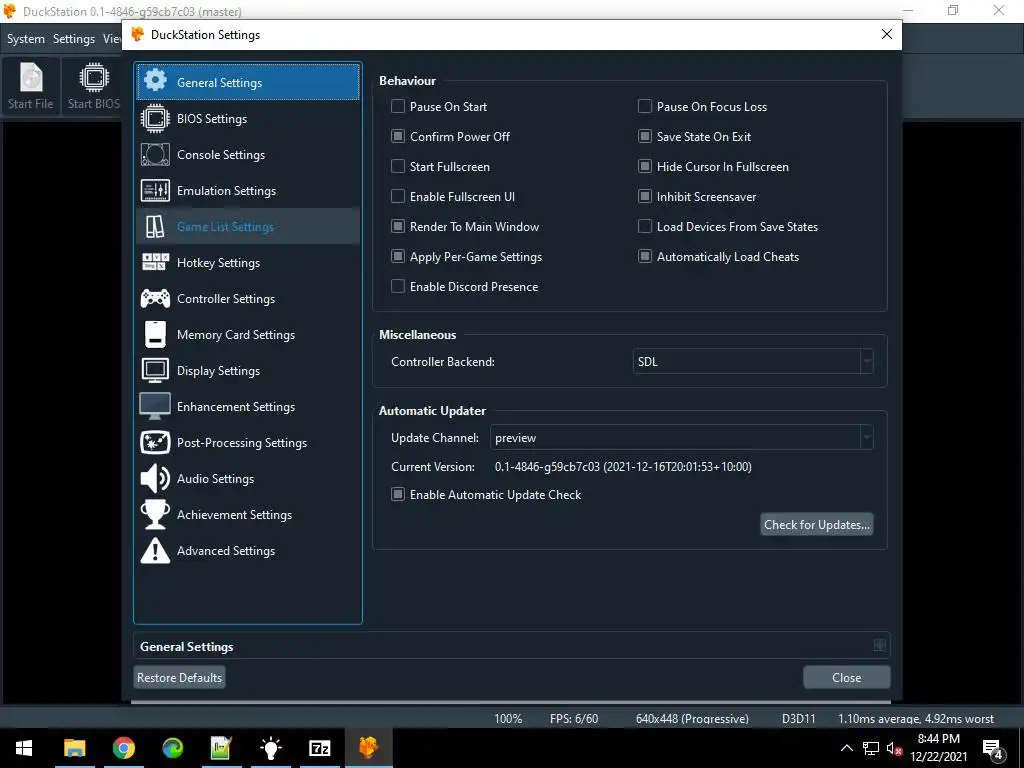
Task: Select the Enhancement Settings screen icon
Action: coord(155,406)
